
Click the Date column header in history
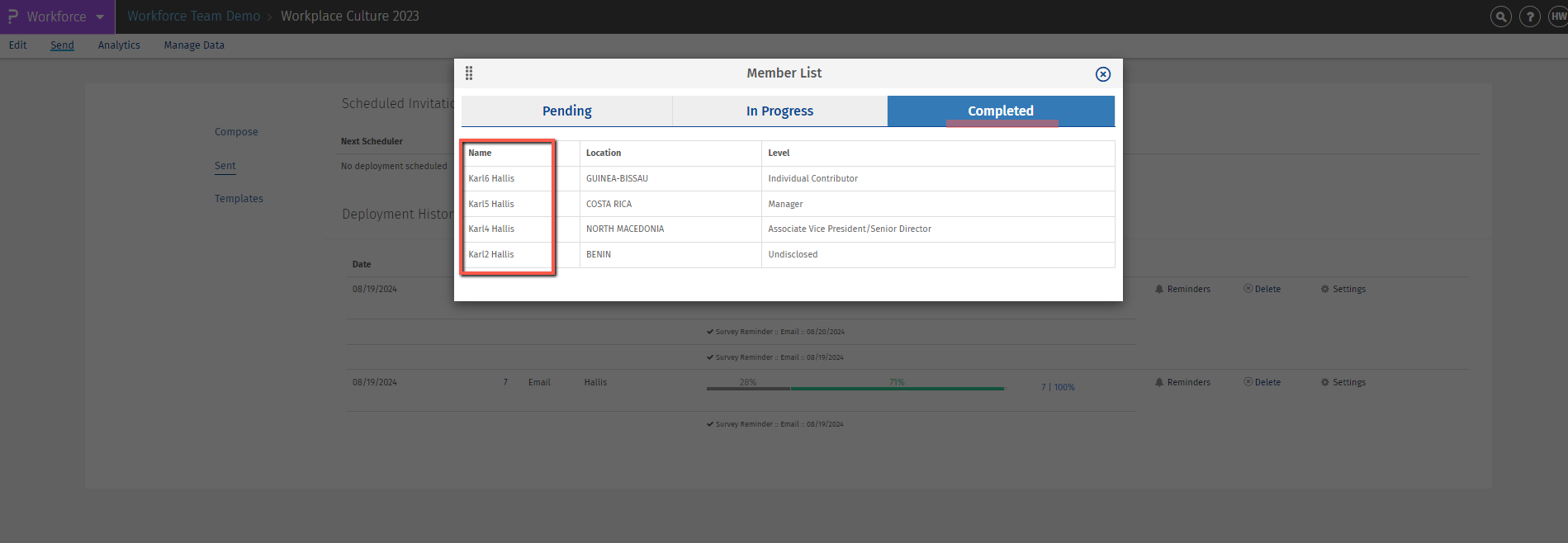tap(362, 264)
